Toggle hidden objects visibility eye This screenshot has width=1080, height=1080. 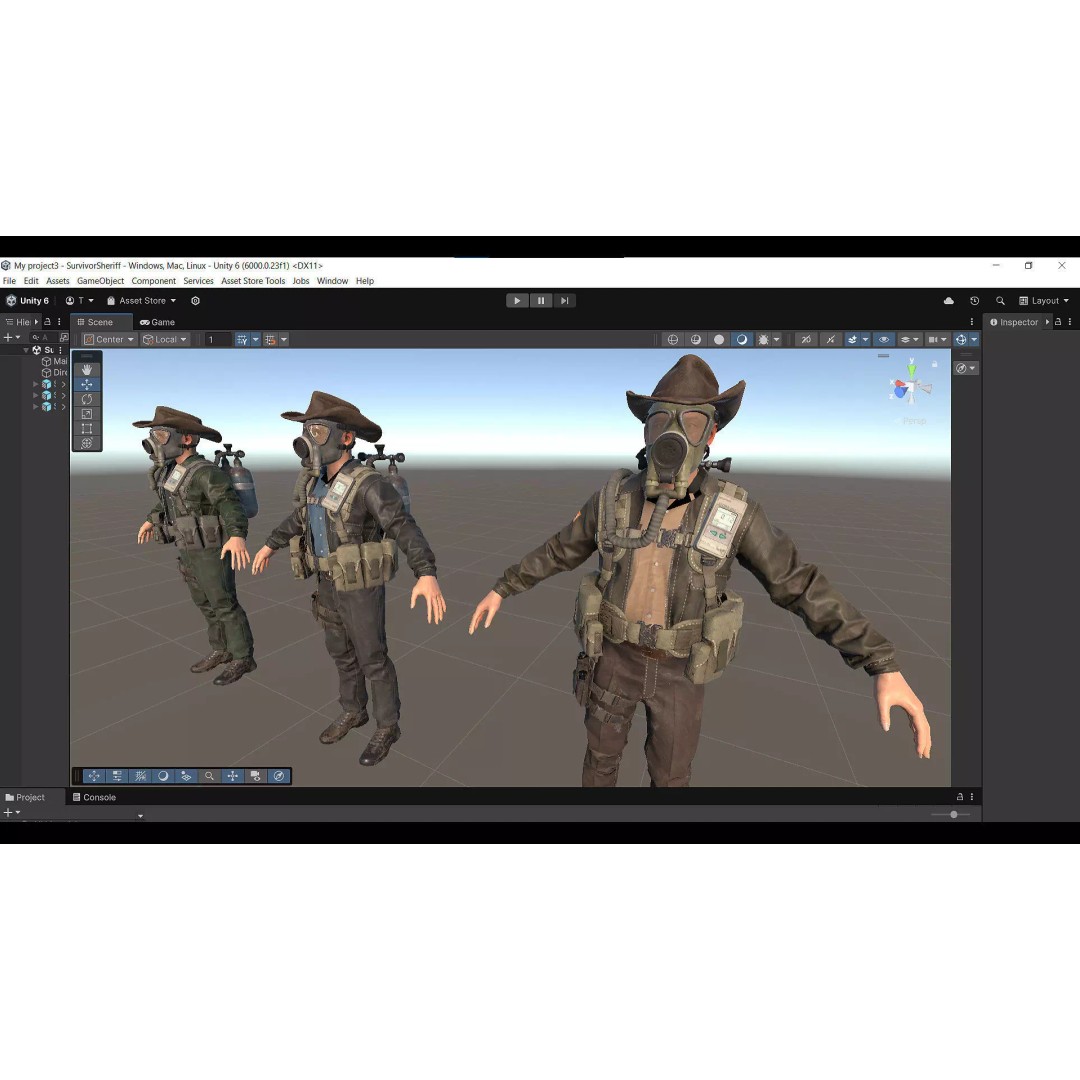coord(884,340)
